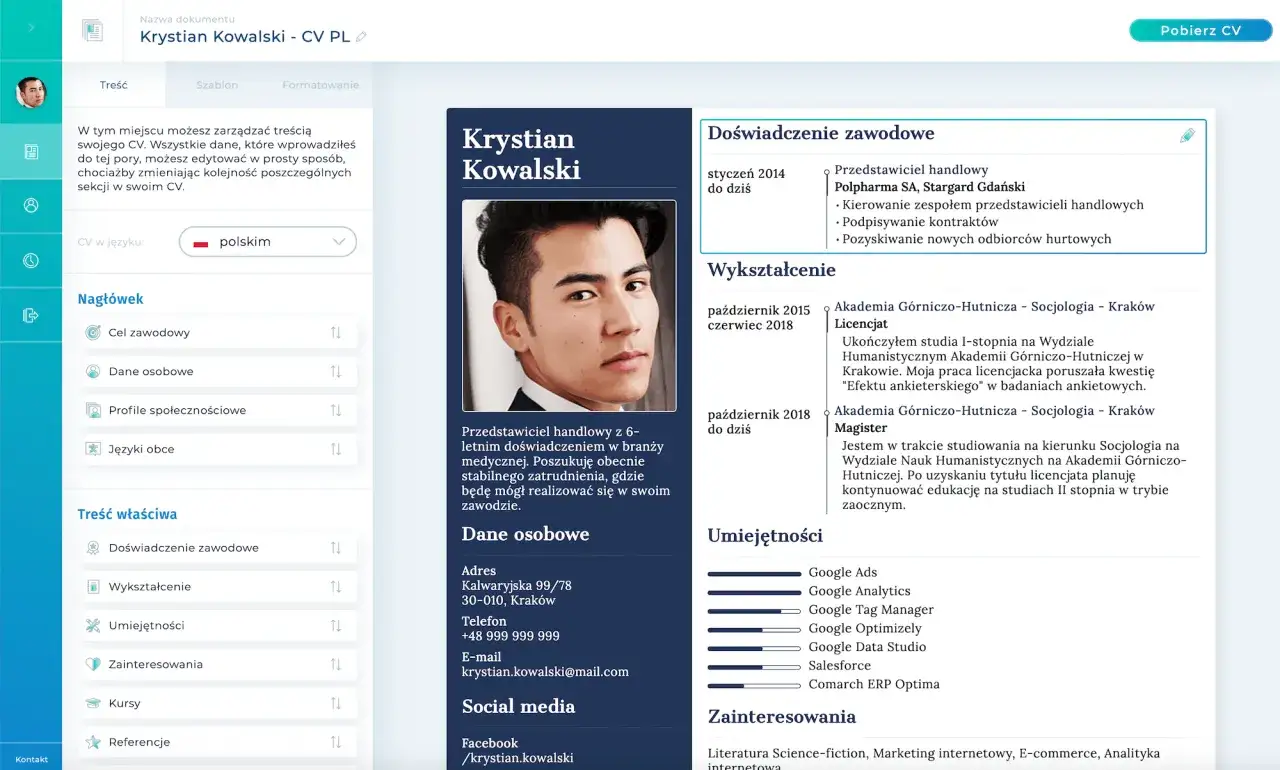Adjust the Google Ads skill level bar
This screenshot has width=1280, height=770.
click(x=754, y=574)
